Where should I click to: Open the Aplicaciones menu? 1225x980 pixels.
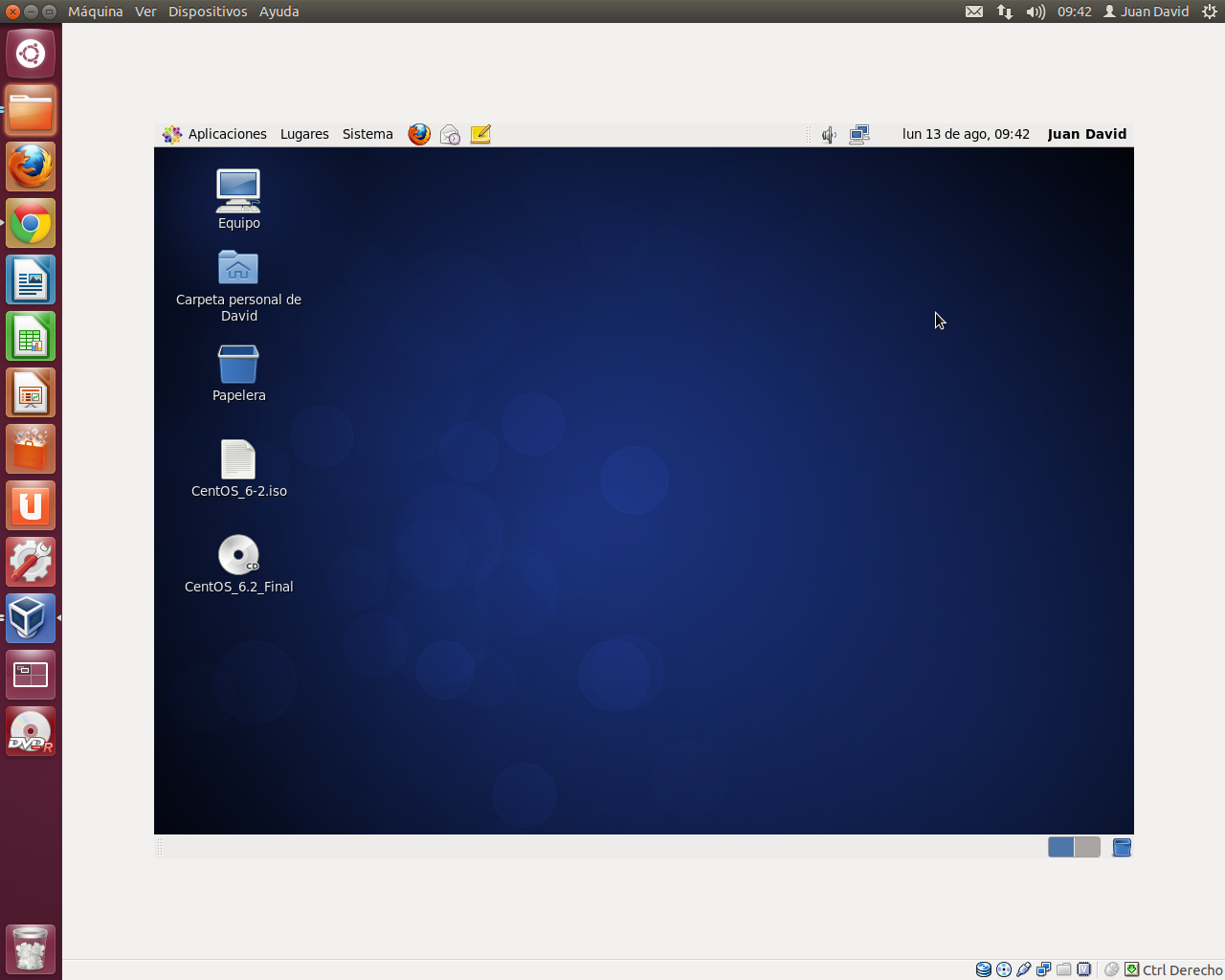tap(228, 134)
